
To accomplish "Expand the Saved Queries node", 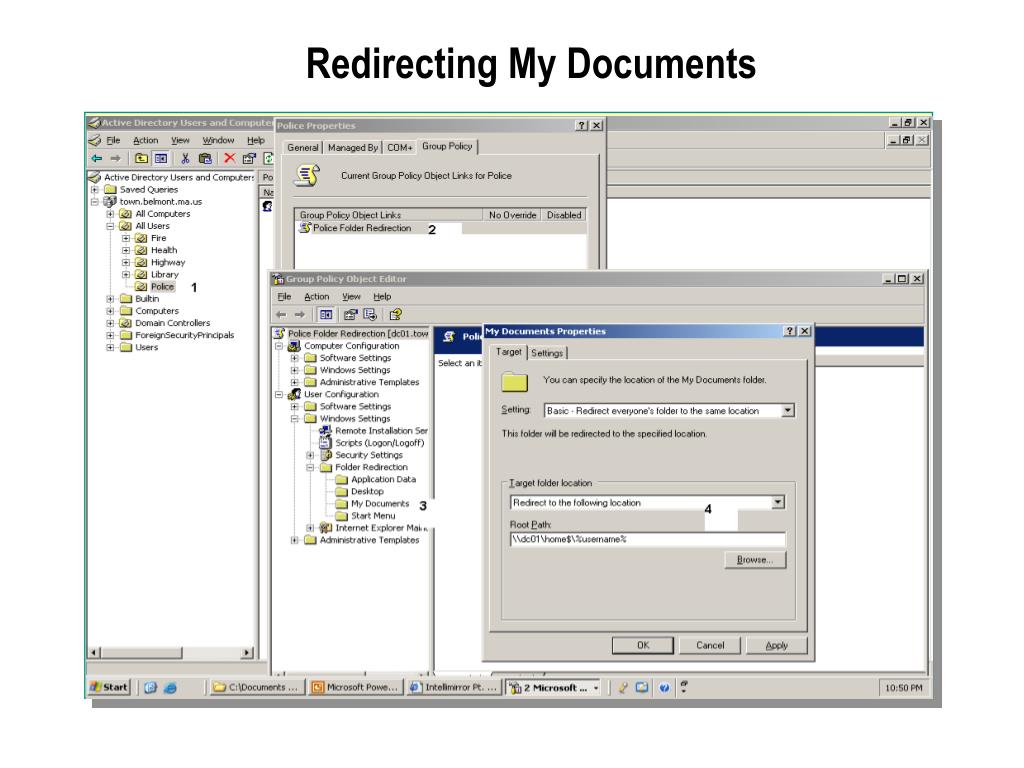I will 95,189.
